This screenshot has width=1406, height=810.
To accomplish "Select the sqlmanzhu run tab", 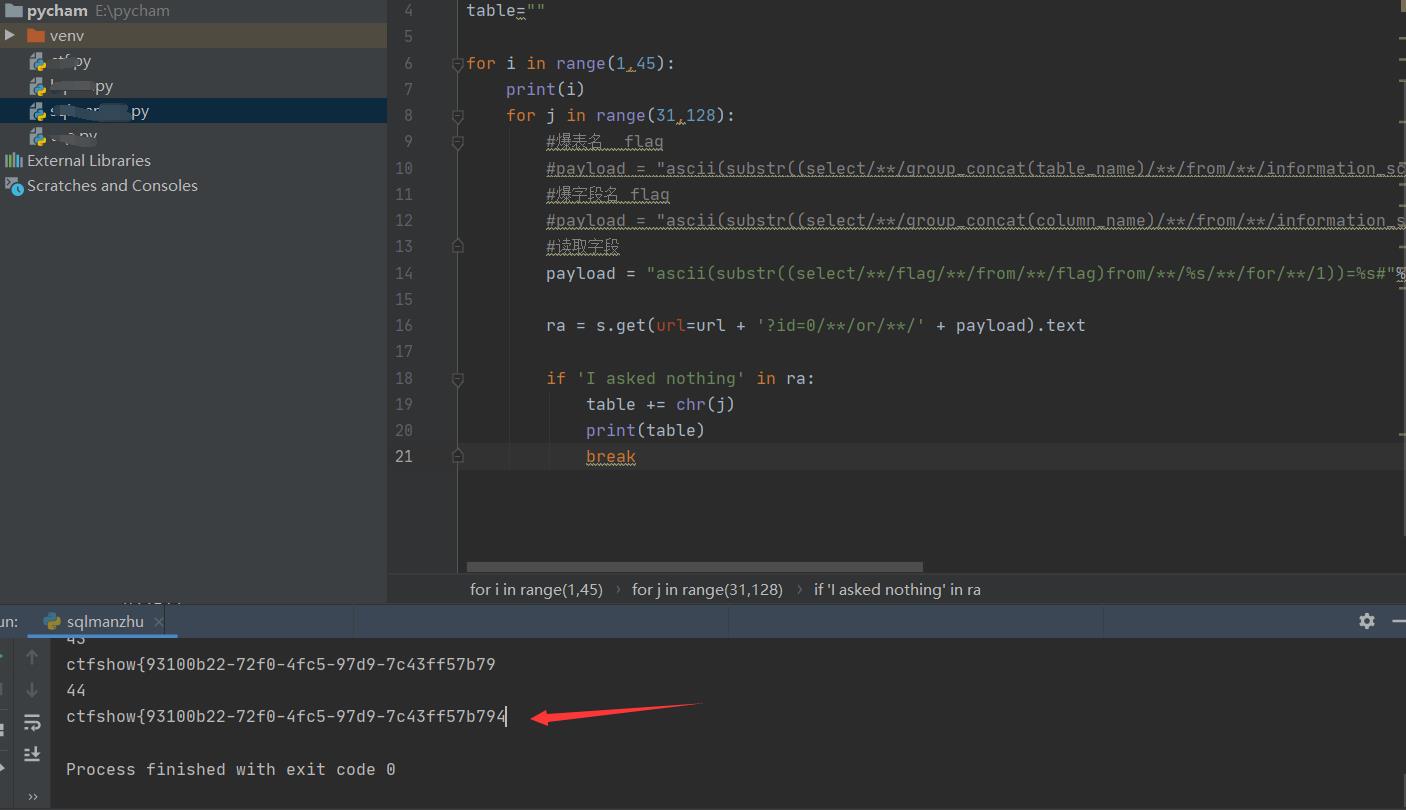I will tap(105, 621).
